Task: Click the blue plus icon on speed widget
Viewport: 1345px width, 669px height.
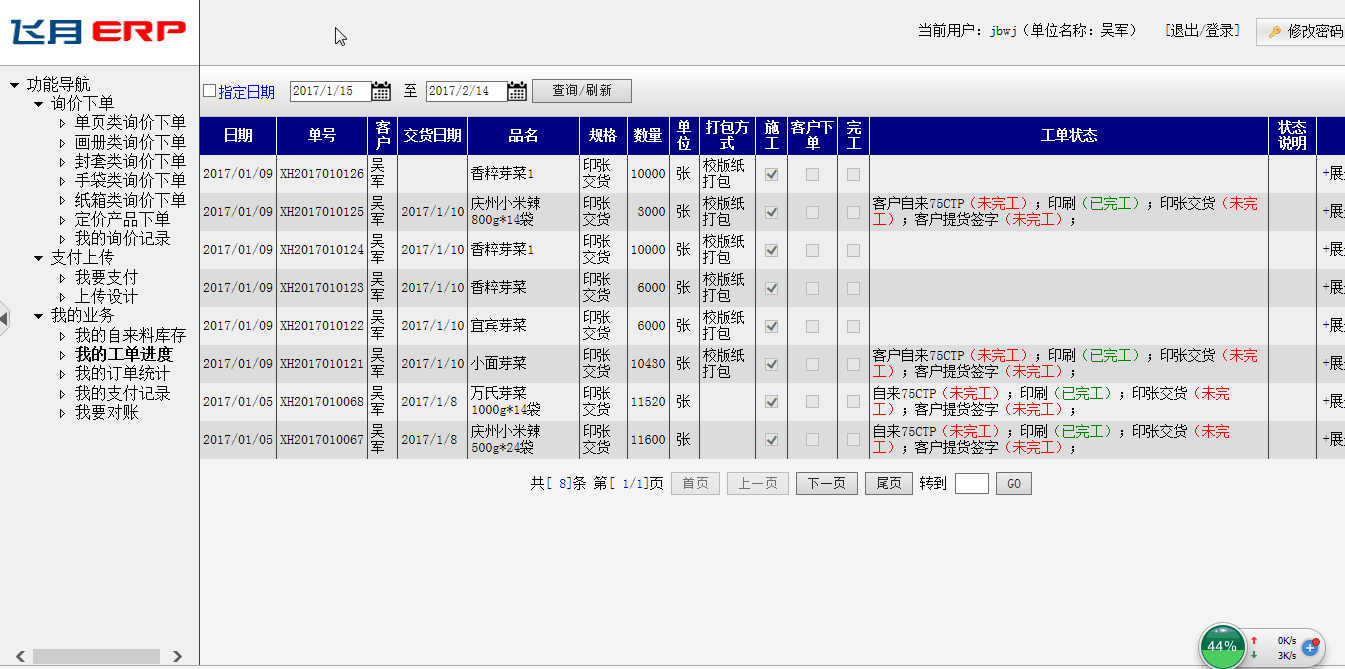Action: 1310,648
